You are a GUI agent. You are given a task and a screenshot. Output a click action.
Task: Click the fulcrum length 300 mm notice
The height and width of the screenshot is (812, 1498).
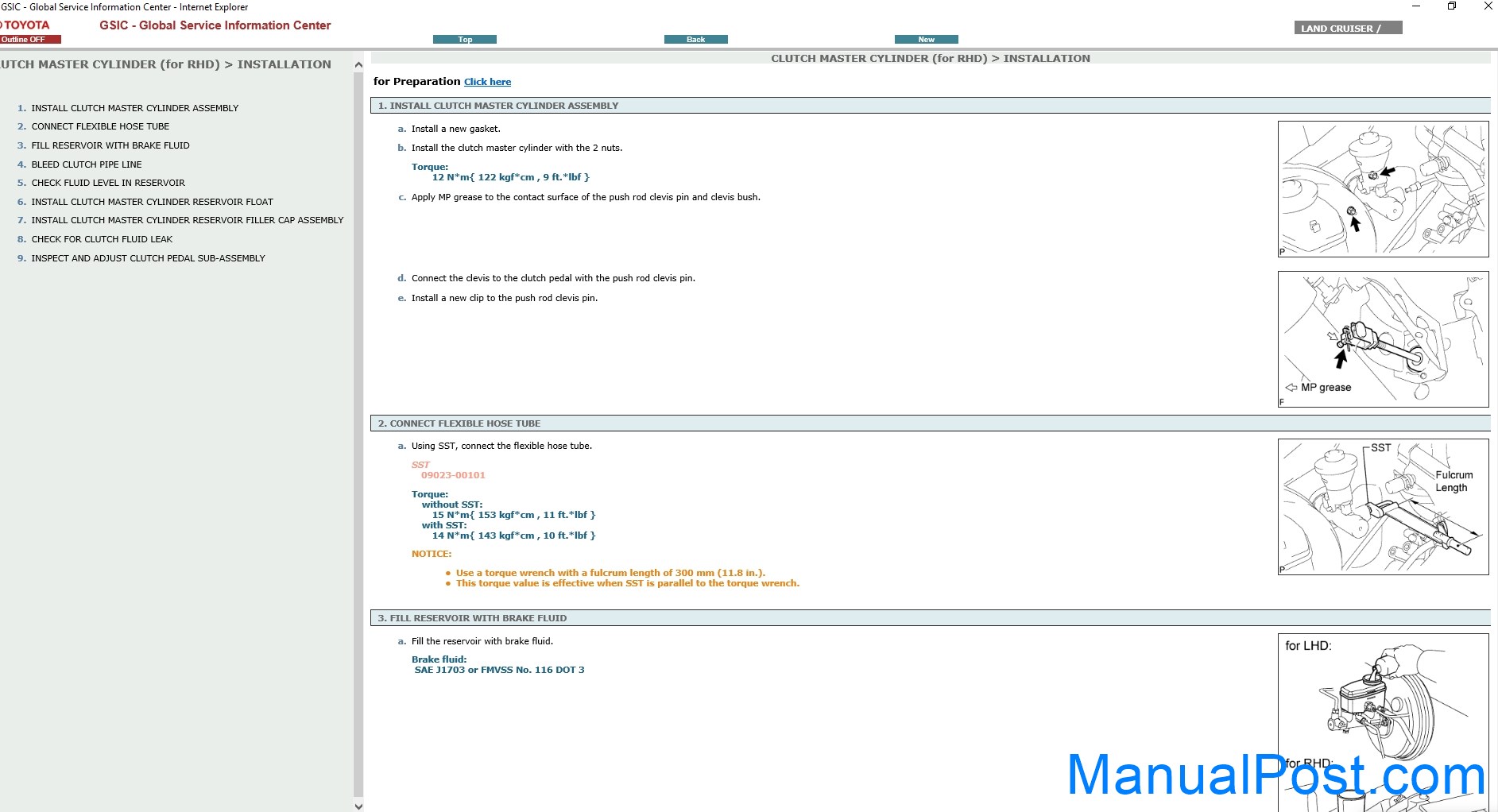(610, 573)
